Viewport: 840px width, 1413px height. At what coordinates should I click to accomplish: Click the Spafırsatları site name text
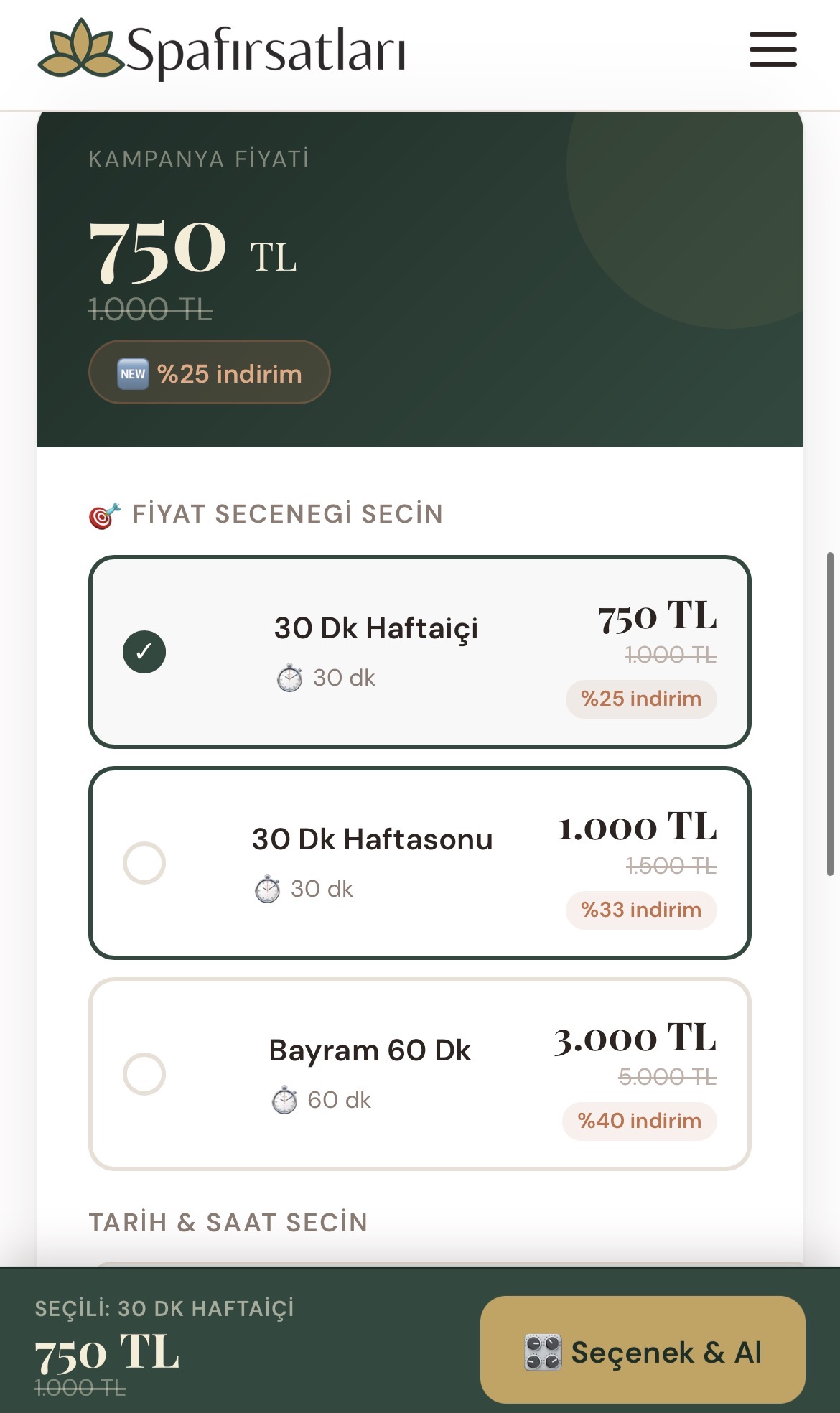coord(266,50)
